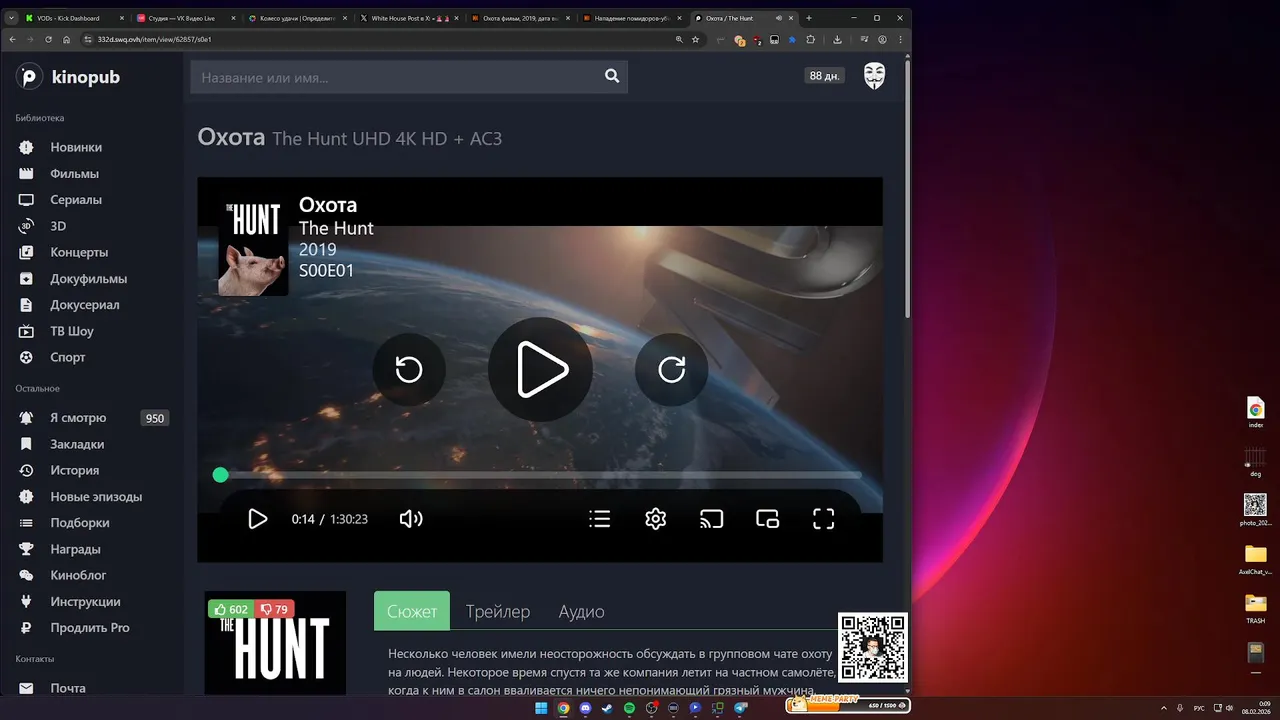Open История viewing history
Image resolution: width=1280 pixels, height=720 pixels.
[74, 470]
